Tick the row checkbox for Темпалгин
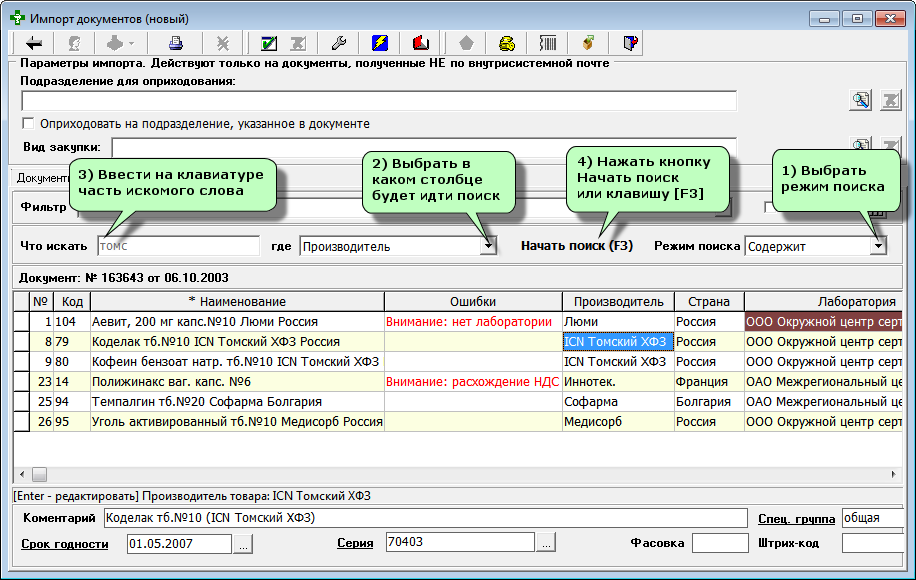The width and height of the screenshot is (916, 580). pos(21,402)
